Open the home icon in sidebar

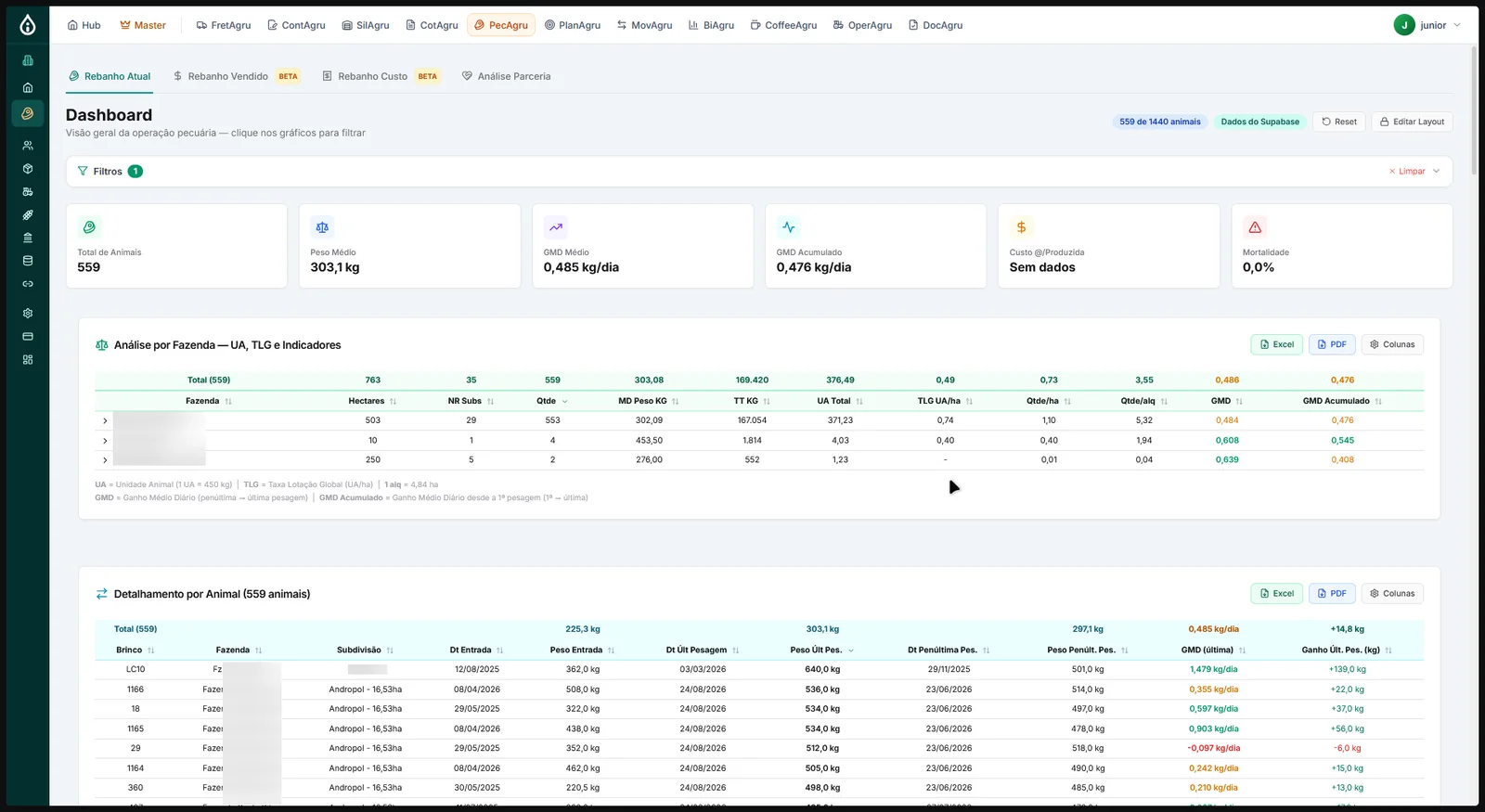pyautogui.click(x=28, y=87)
